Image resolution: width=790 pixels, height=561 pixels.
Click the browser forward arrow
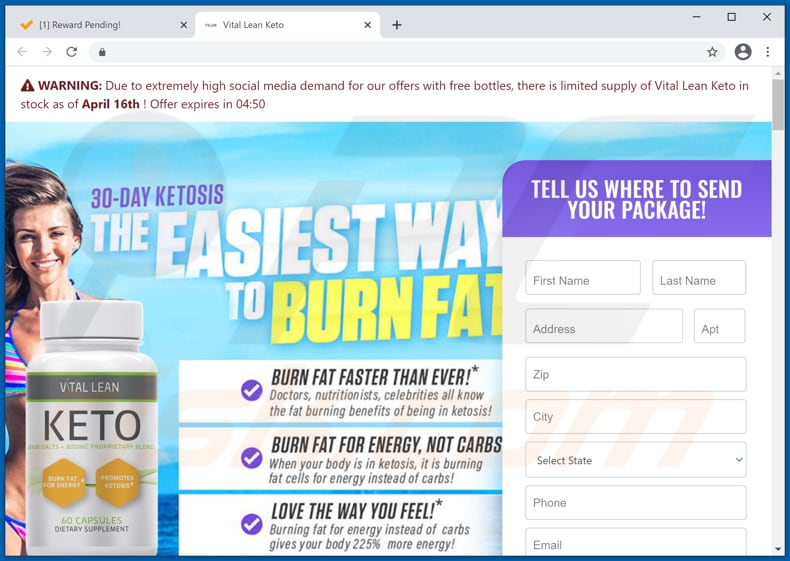pyautogui.click(x=47, y=52)
